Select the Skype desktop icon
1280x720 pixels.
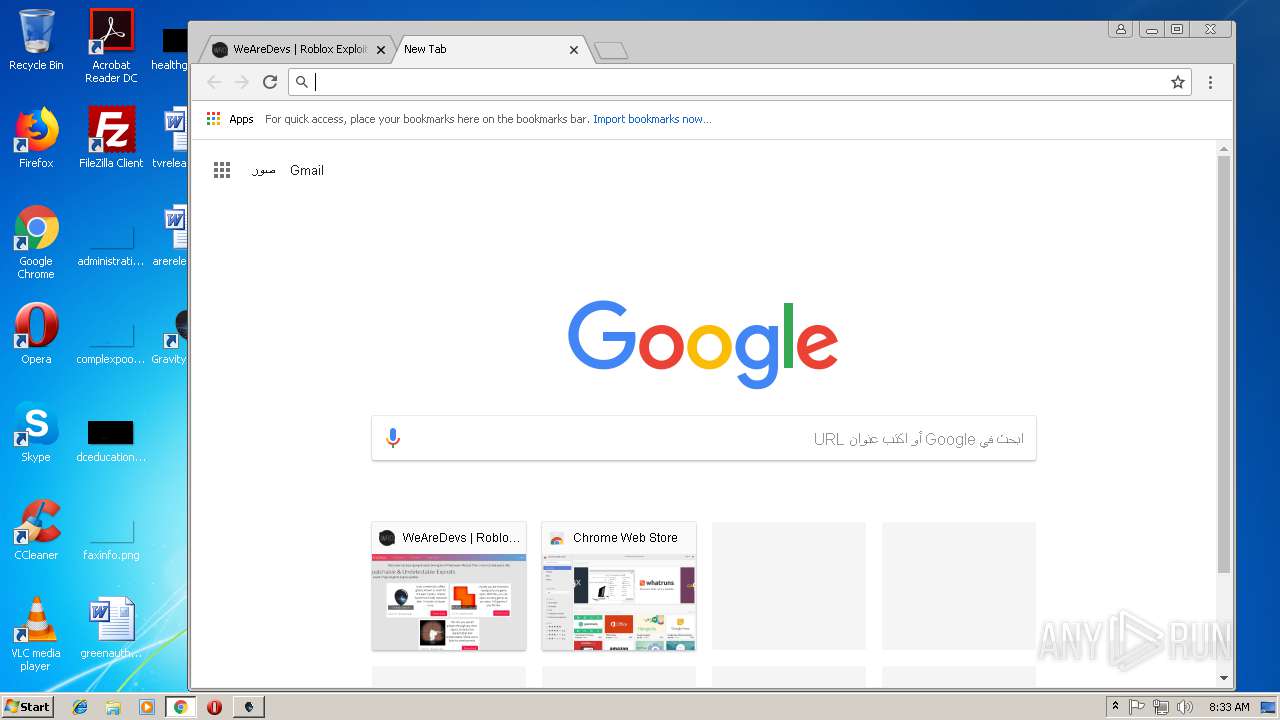pos(36,432)
